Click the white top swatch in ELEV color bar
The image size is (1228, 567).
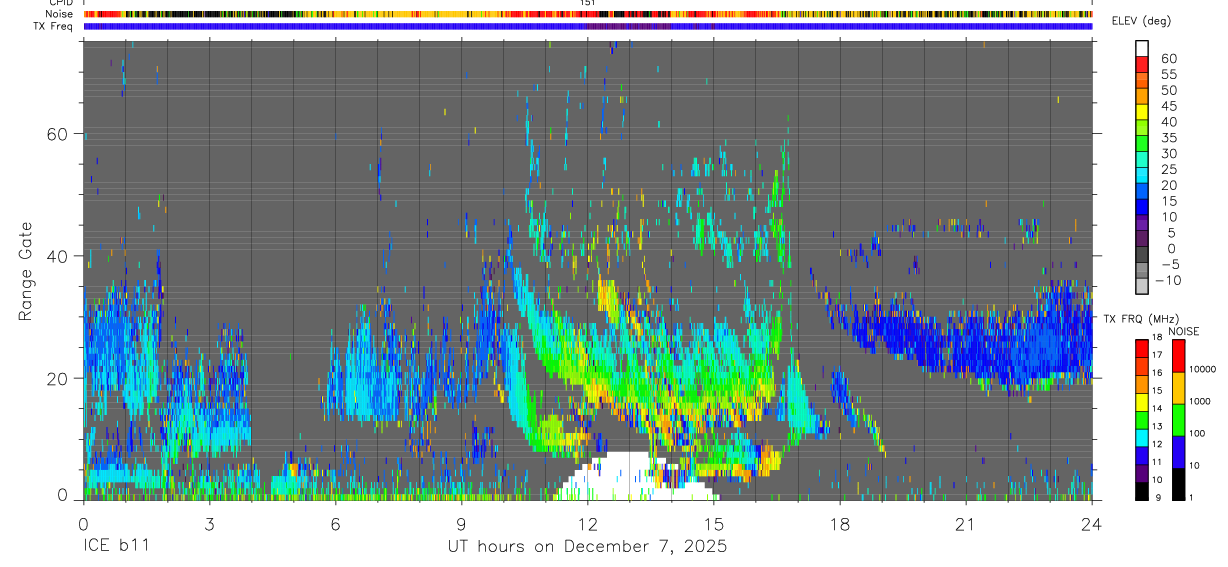[x=1142, y=46]
